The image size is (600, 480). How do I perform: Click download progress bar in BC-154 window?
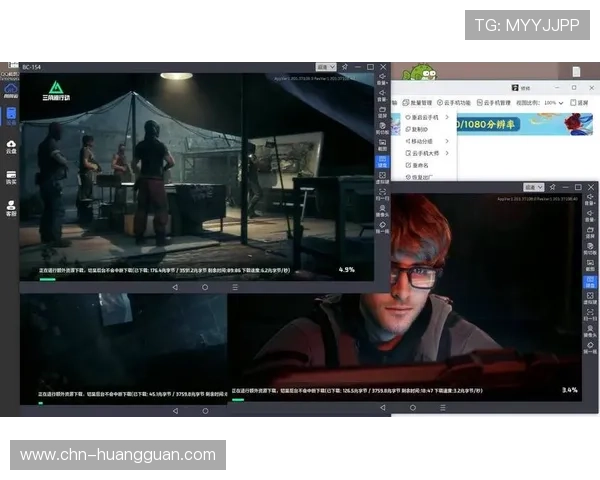tap(47, 278)
